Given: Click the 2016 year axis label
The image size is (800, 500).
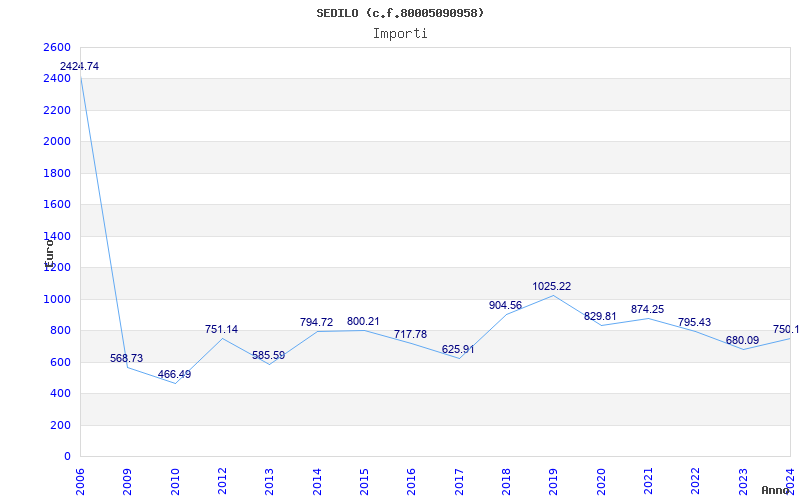Looking at the screenshot, I should pyautogui.click(x=411, y=482).
